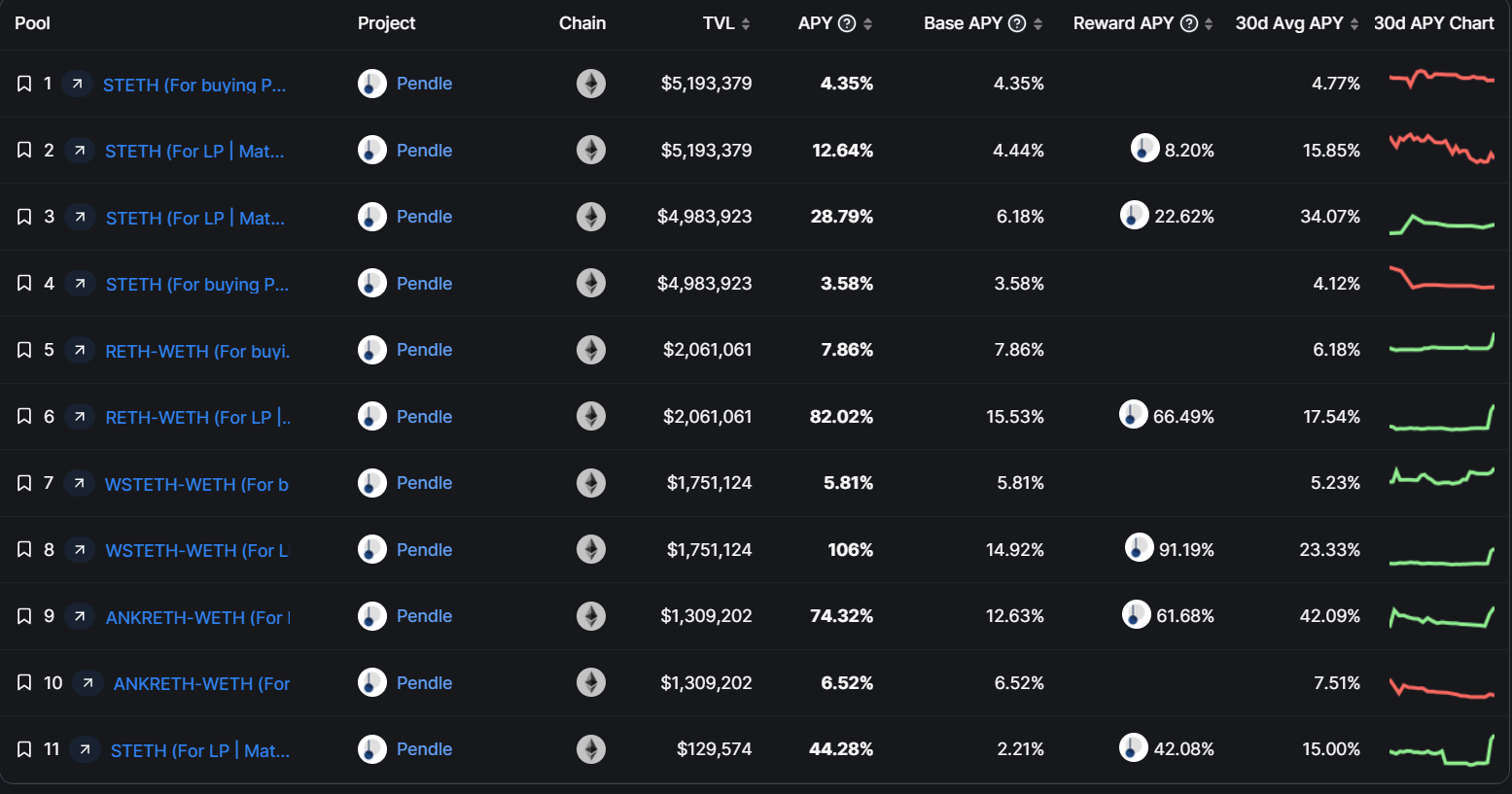This screenshot has width=1512, height=794.
Task: Click the 106% APY value
Action: (x=850, y=549)
